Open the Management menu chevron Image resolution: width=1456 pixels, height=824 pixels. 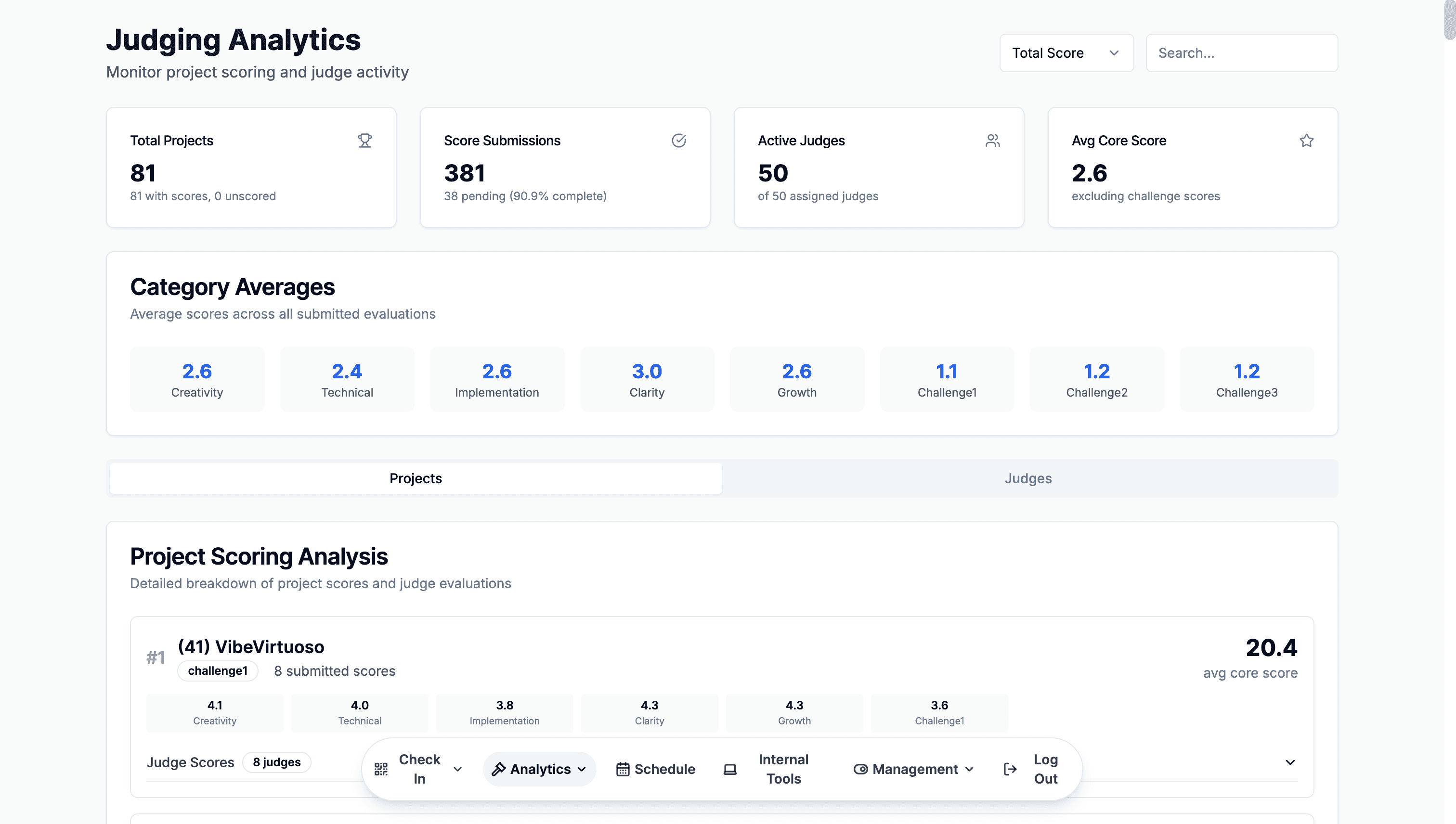point(969,769)
